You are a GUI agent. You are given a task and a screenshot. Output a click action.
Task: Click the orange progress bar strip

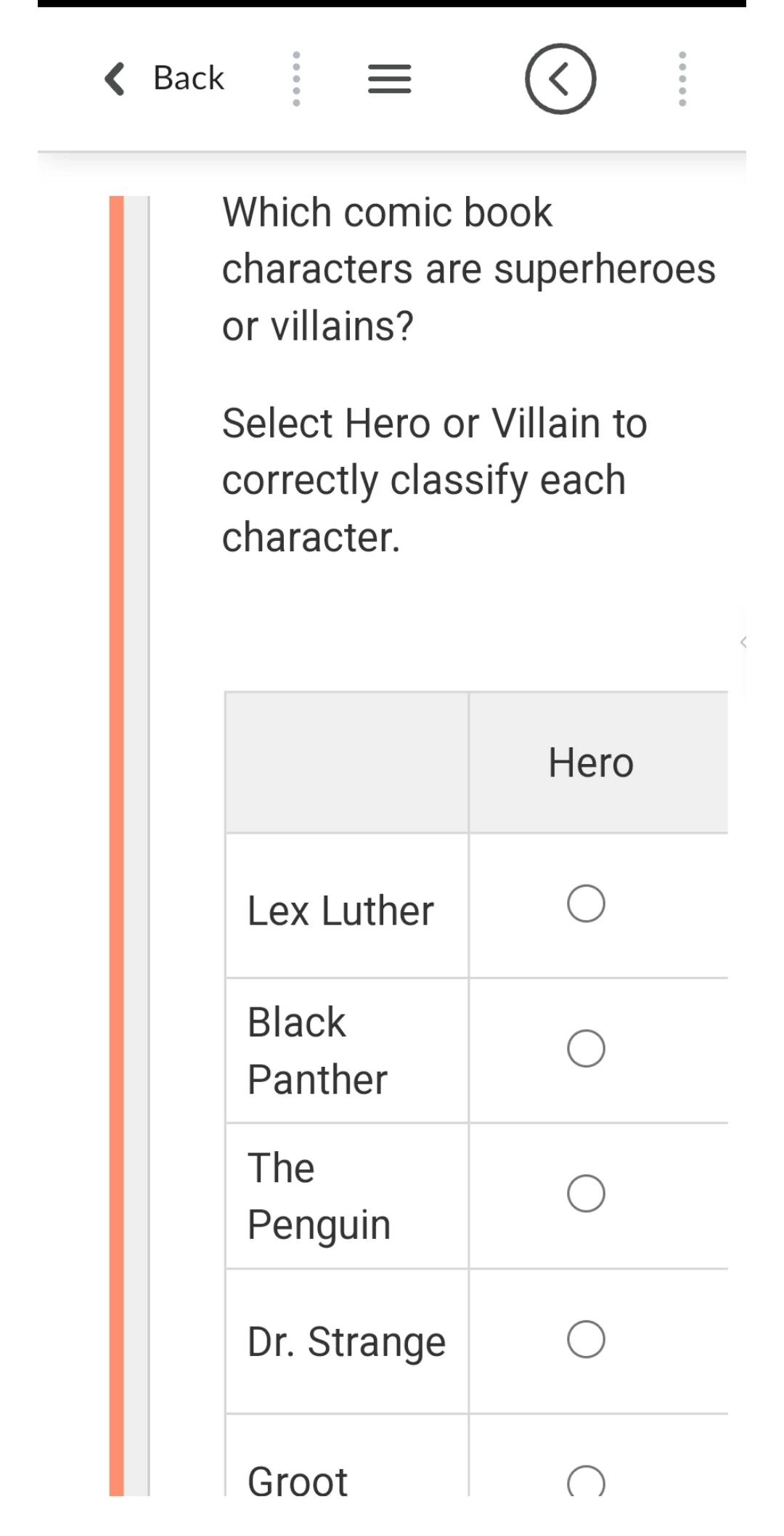(117, 842)
